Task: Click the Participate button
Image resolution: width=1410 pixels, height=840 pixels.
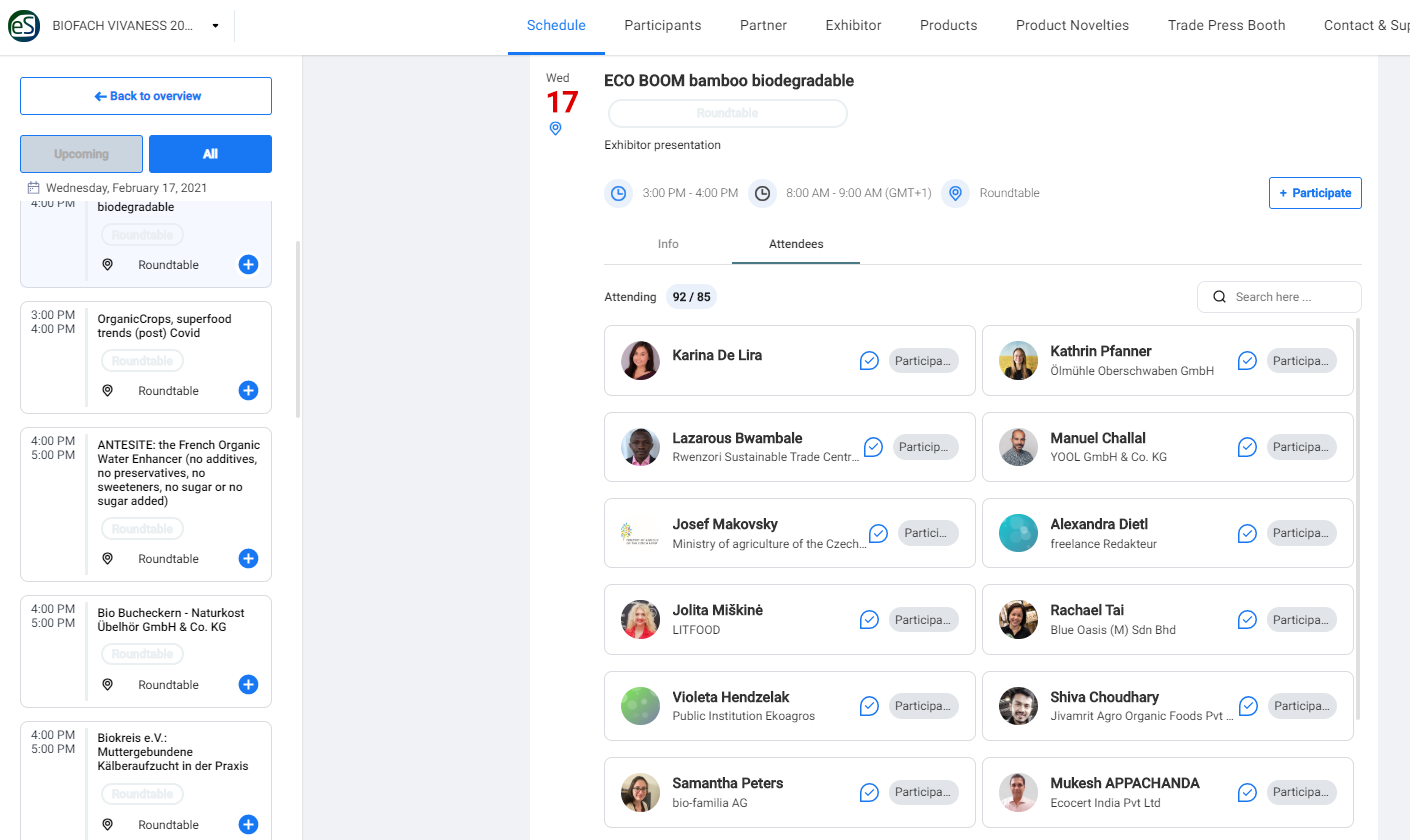Action: click(1315, 193)
